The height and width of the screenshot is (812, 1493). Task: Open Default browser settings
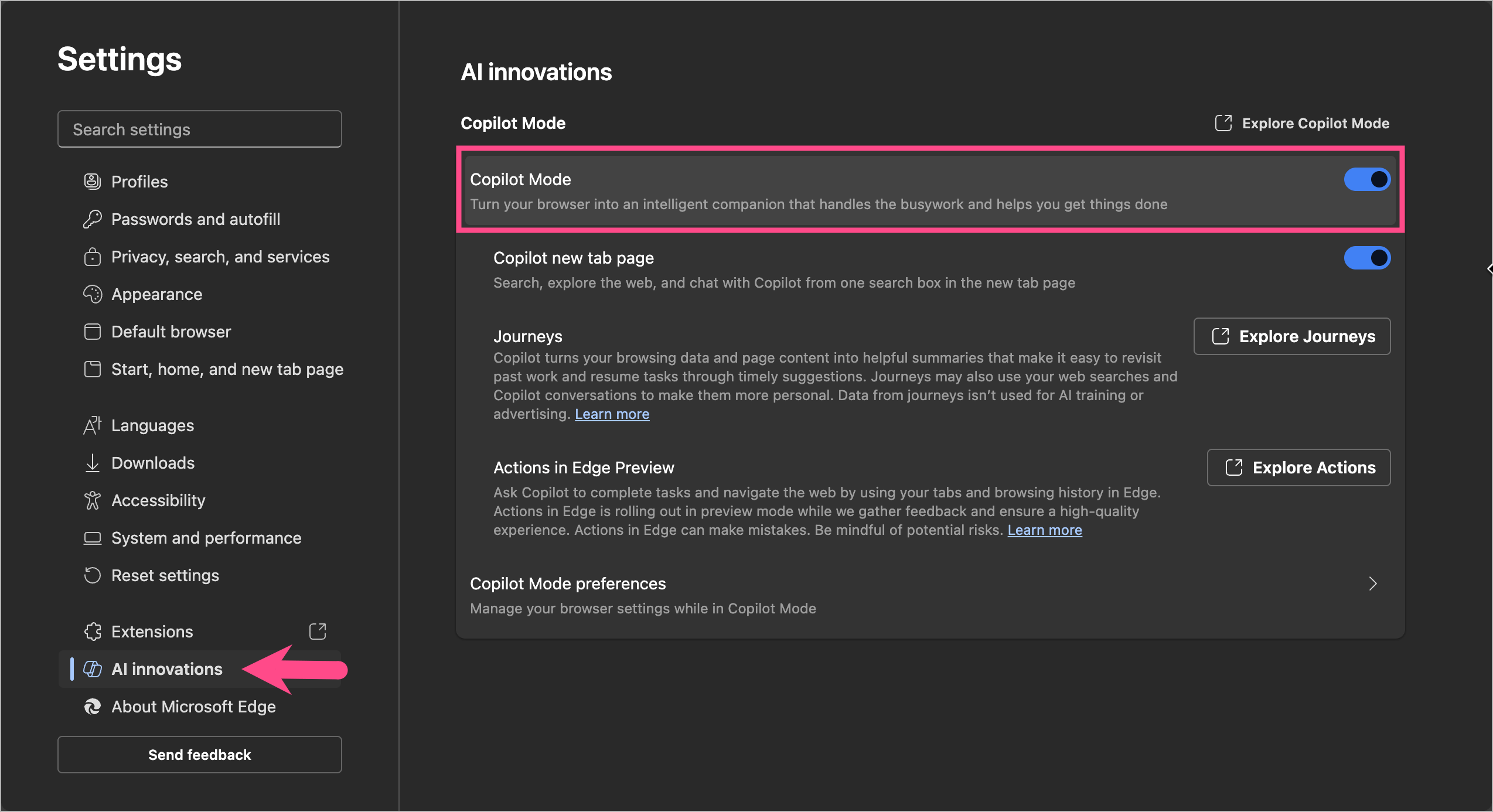(171, 332)
